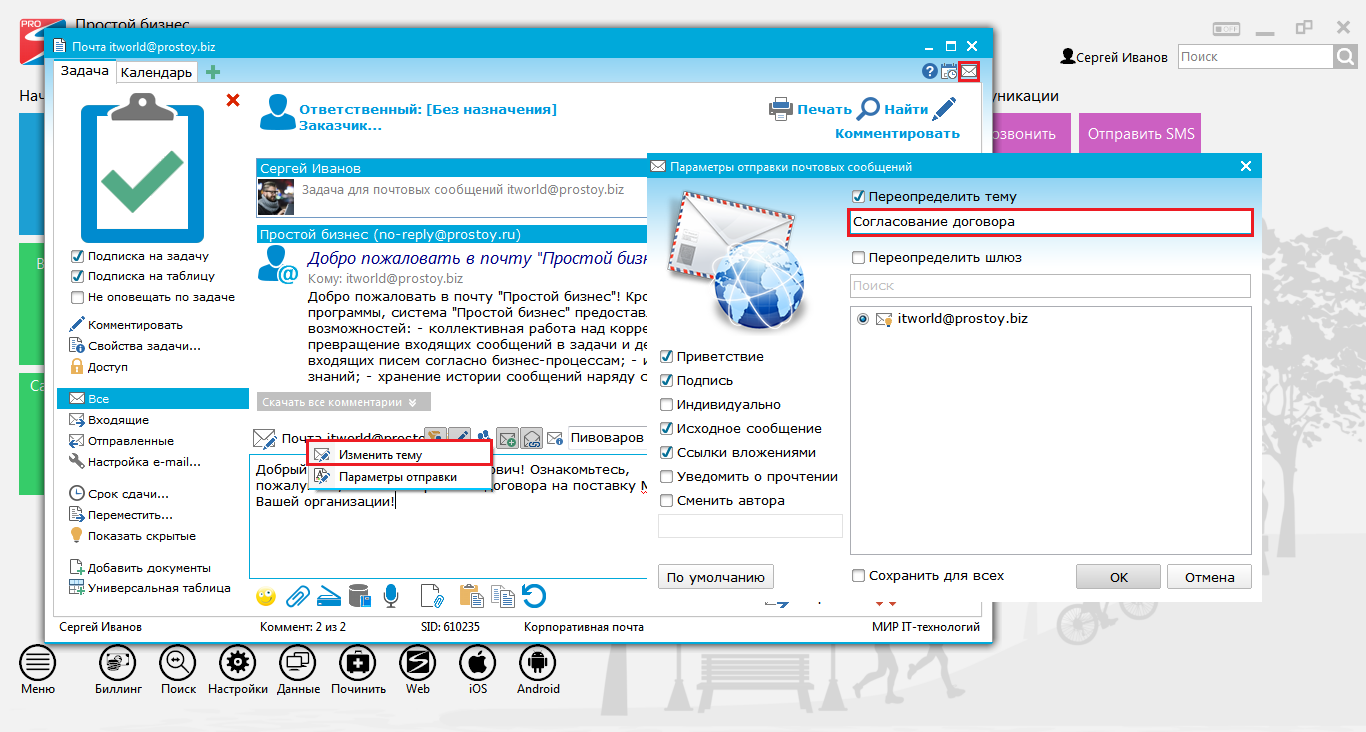Click the iOS apple icon
The height and width of the screenshot is (732, 1366).
pos(478,662)
